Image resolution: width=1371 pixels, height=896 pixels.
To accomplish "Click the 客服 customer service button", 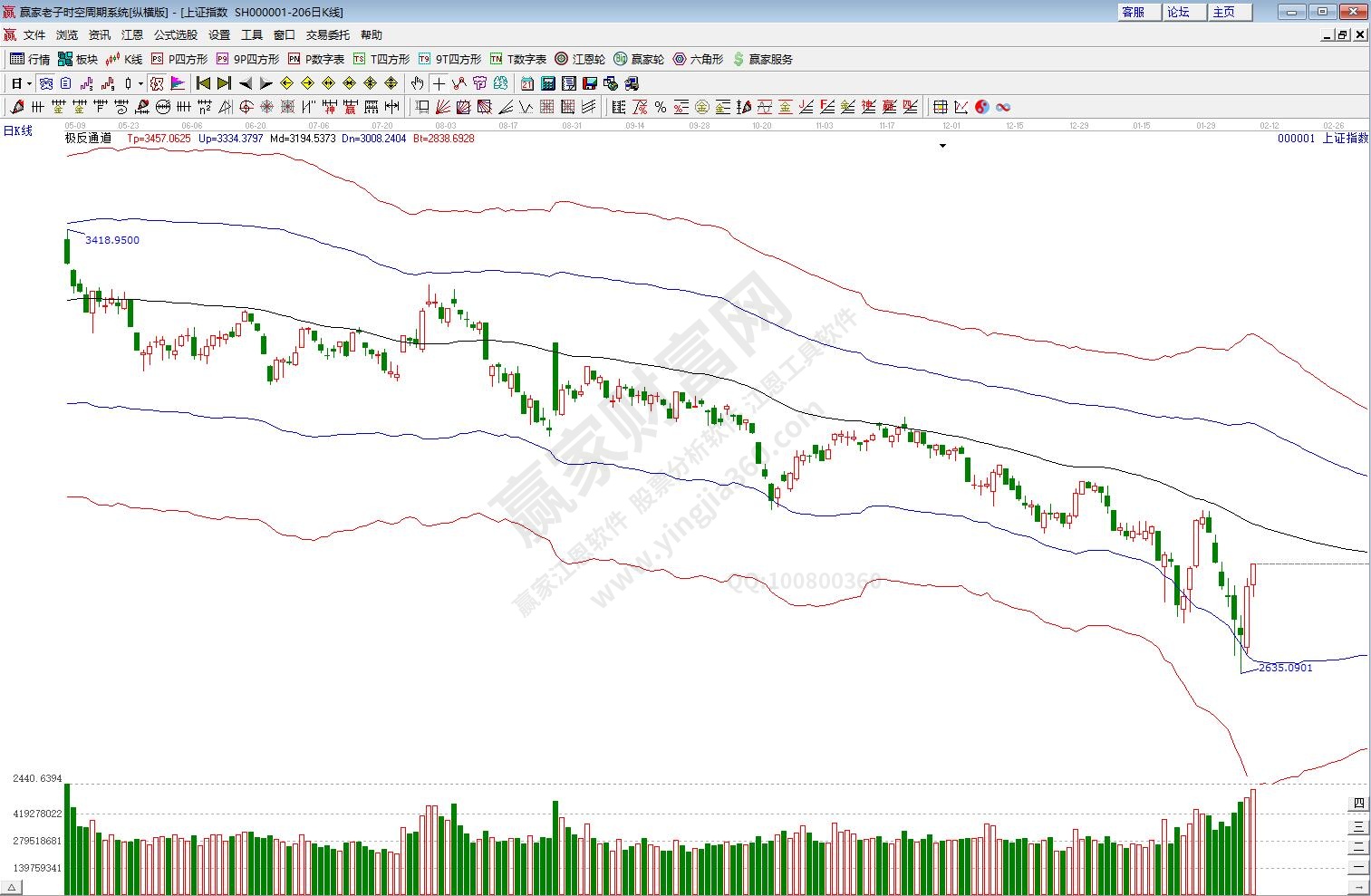I will (x=1134, y=12).
